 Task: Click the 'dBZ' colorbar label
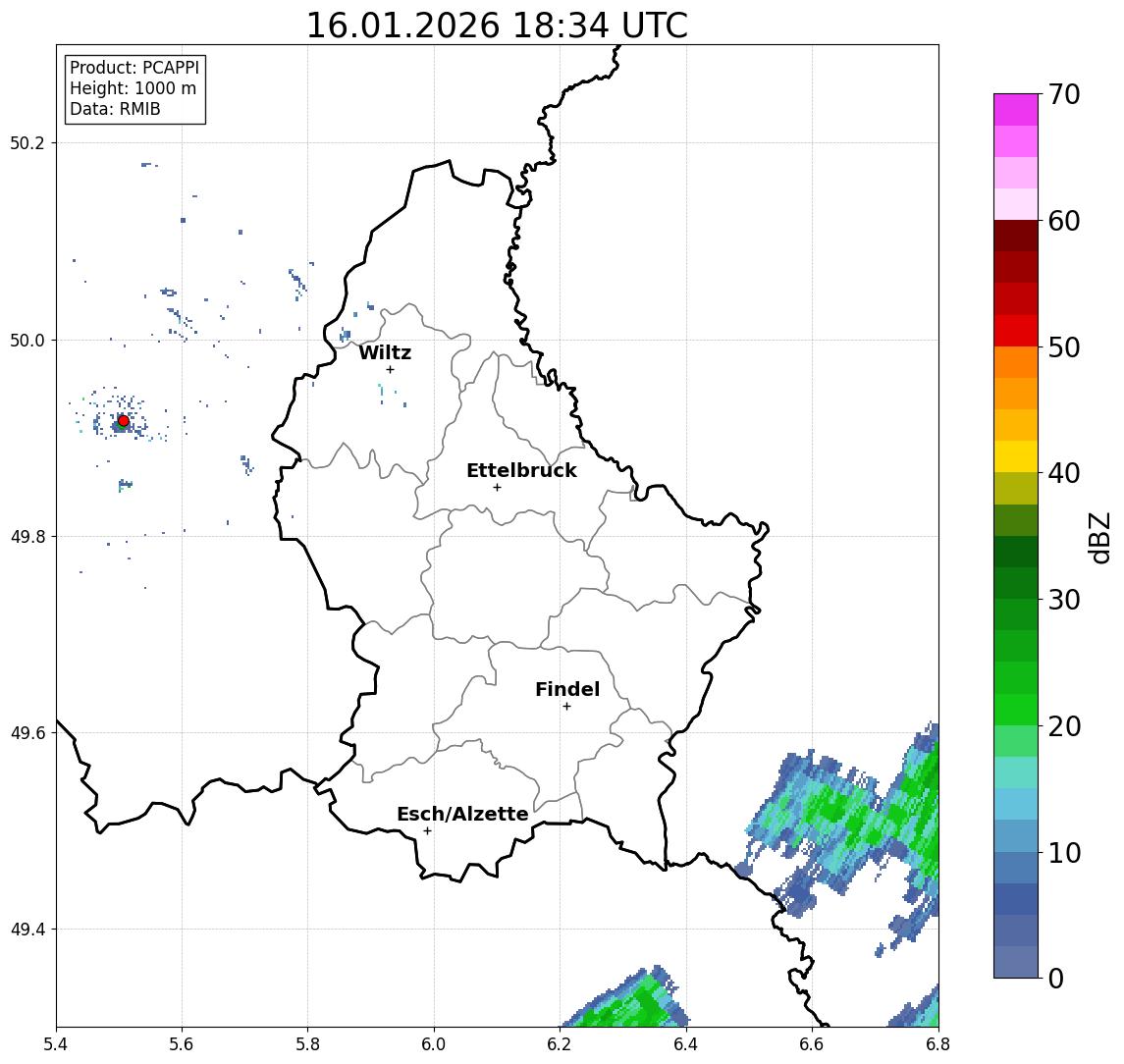[x=1098, y=537]
